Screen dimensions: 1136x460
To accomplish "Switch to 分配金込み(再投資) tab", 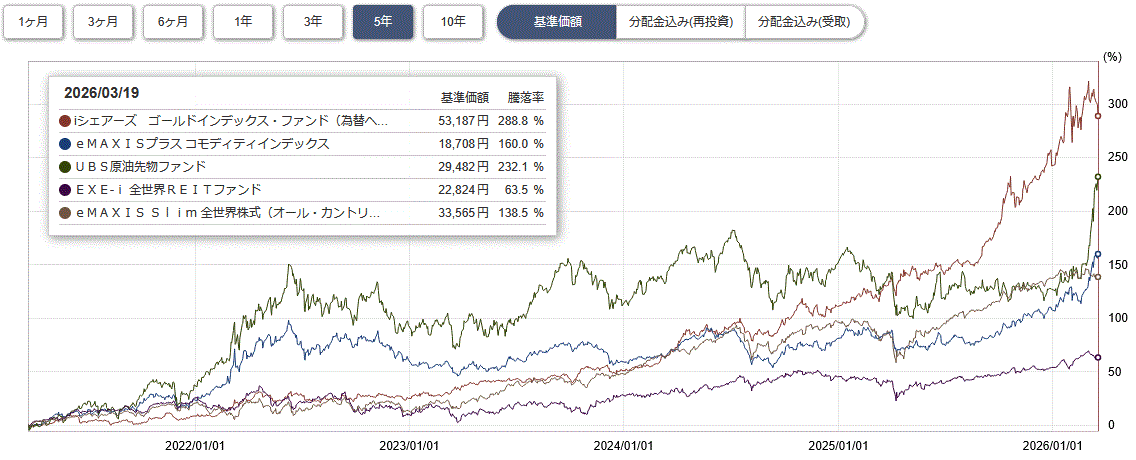I will tap(680, 22).
